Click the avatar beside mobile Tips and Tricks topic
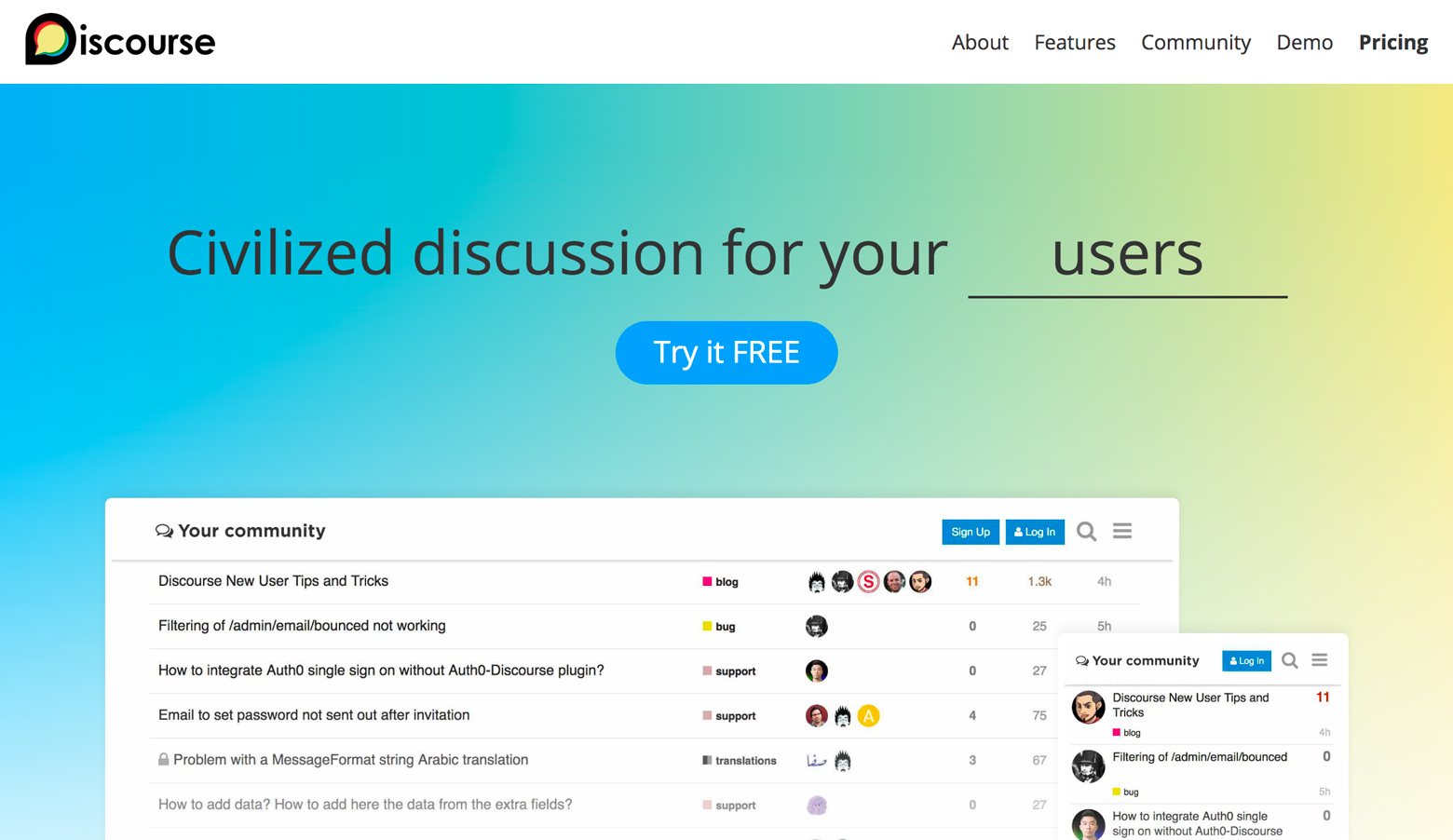1453x840 pixels. point(1088,708)
